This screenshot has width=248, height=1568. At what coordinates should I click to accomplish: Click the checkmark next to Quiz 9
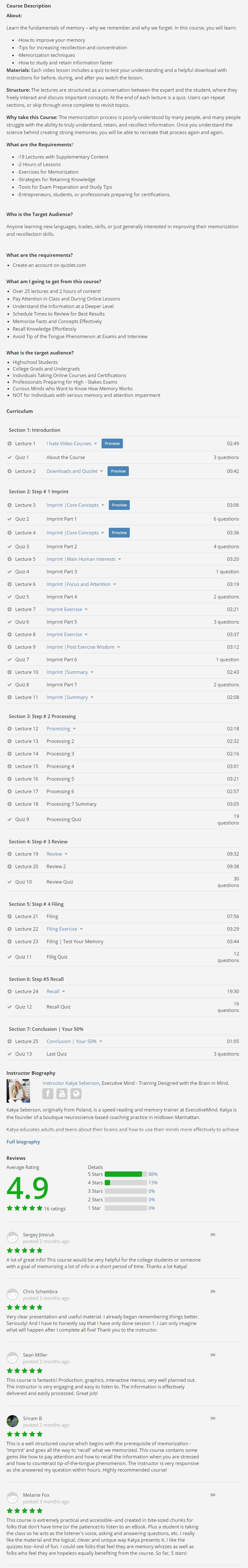[10, 819]
